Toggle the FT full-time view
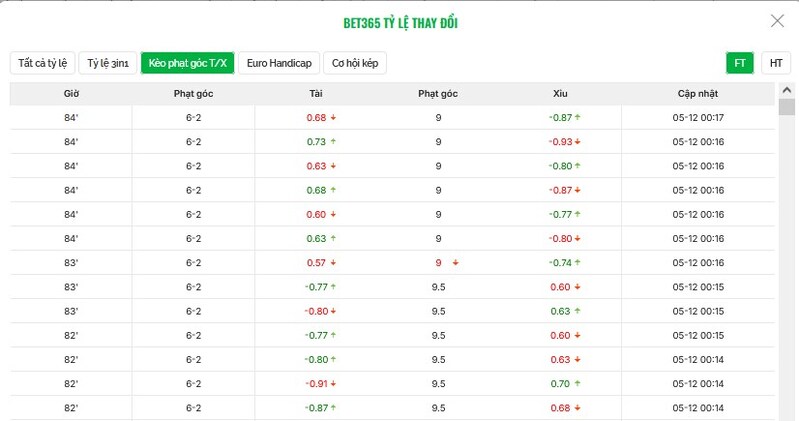 (x=740, y=62)
